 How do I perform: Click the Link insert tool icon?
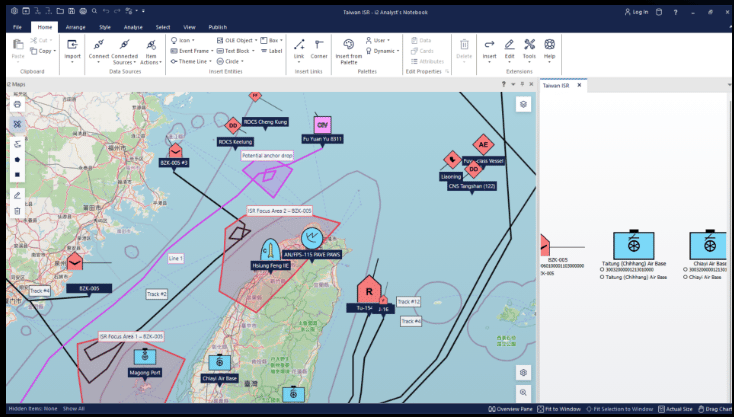[299, 44]
